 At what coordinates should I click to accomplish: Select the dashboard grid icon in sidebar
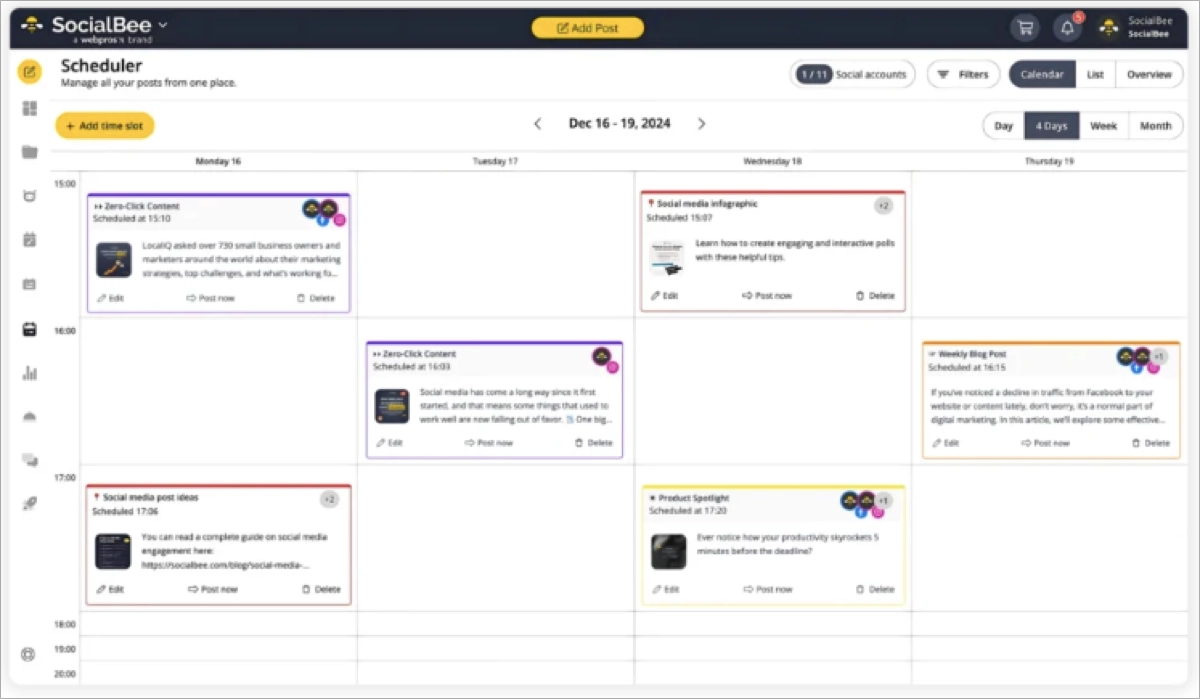[29, 108]
